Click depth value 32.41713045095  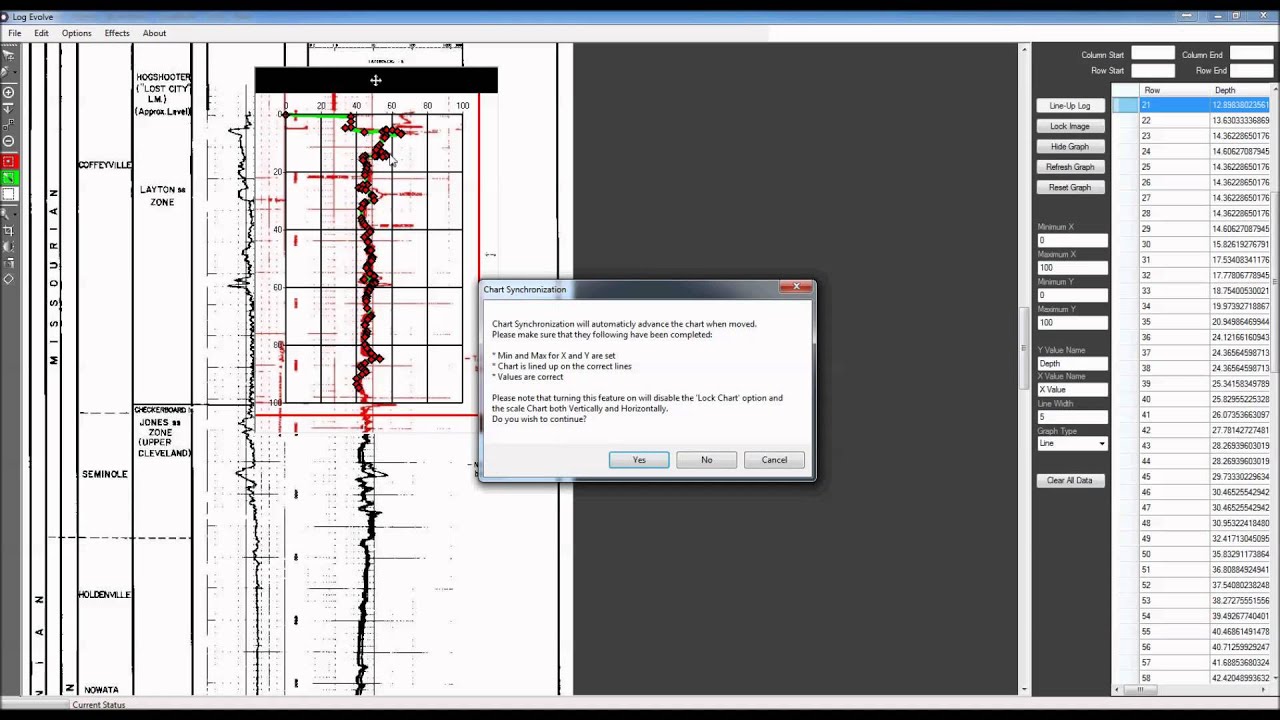[1240, 539]
